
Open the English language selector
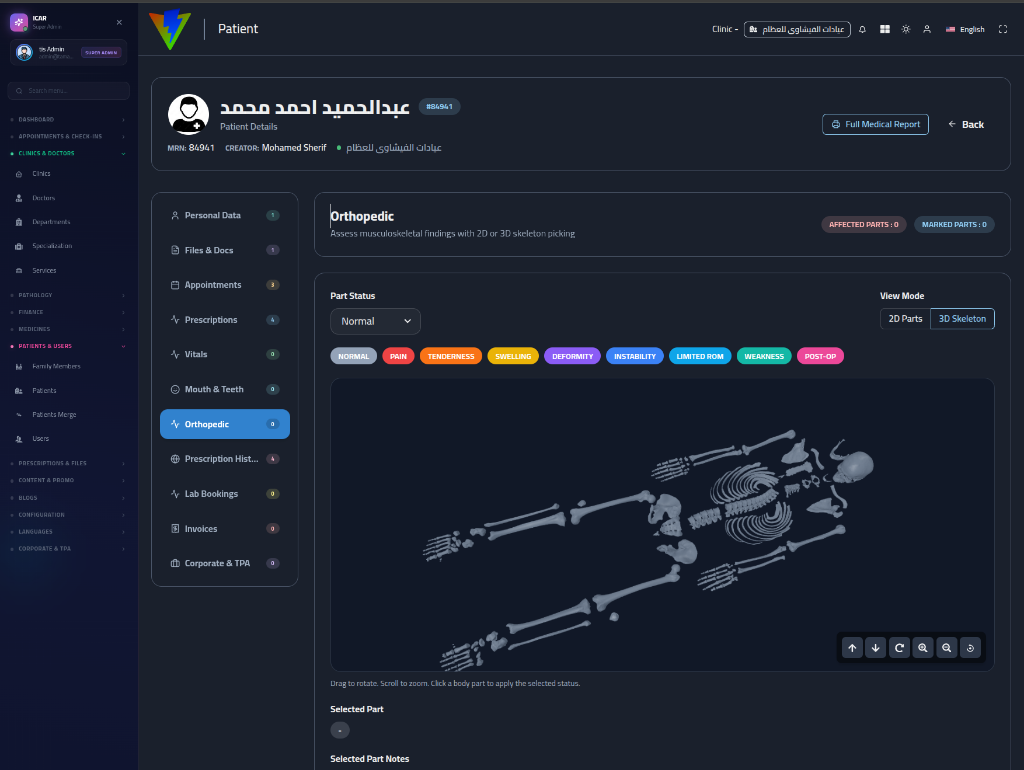(965, 29)
